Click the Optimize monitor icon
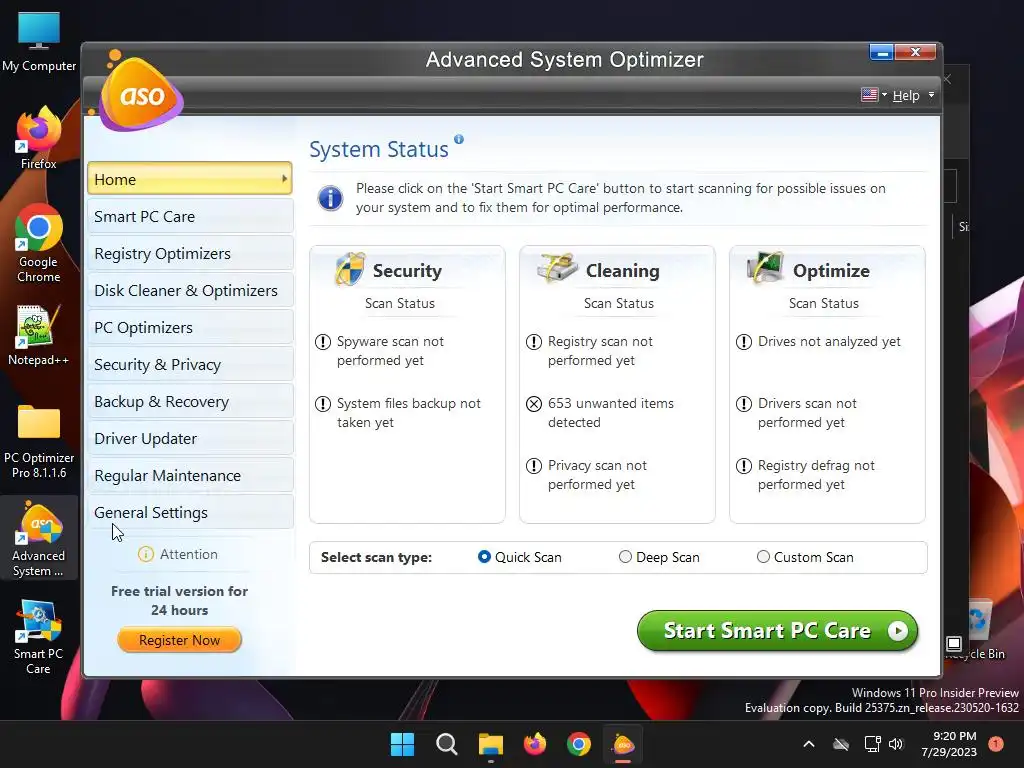This screenshot has width=1024, height=768. pos(765,268)
